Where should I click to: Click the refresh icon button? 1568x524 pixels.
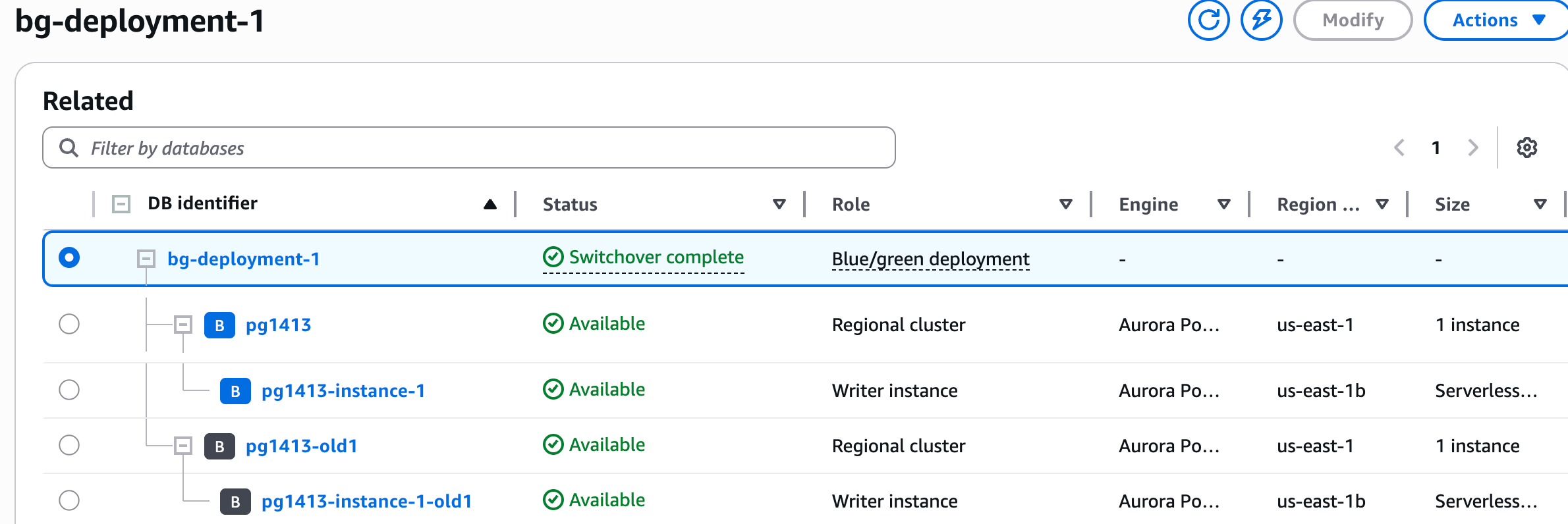click(1208, 20)
